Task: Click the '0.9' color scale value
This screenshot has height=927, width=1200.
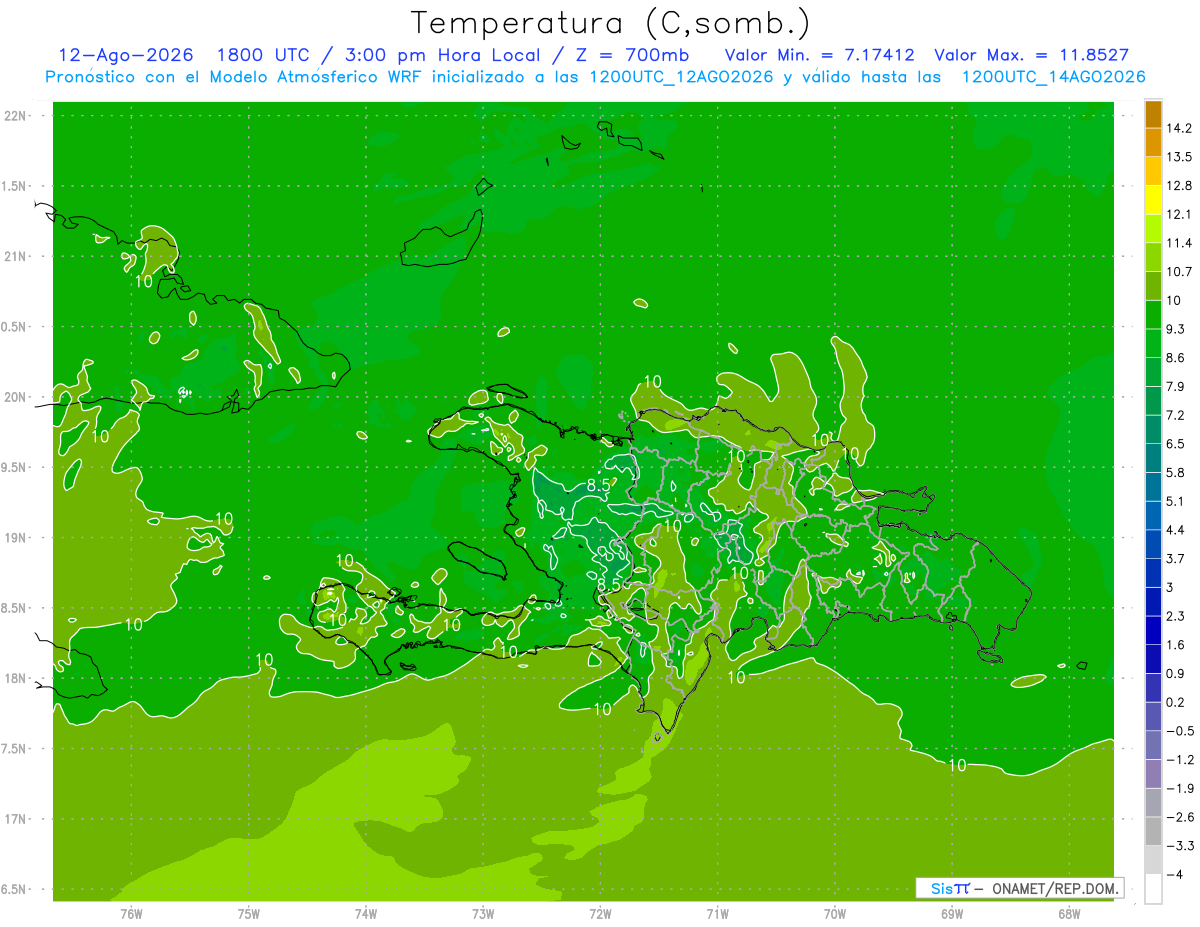Action: pos(1176,673)
